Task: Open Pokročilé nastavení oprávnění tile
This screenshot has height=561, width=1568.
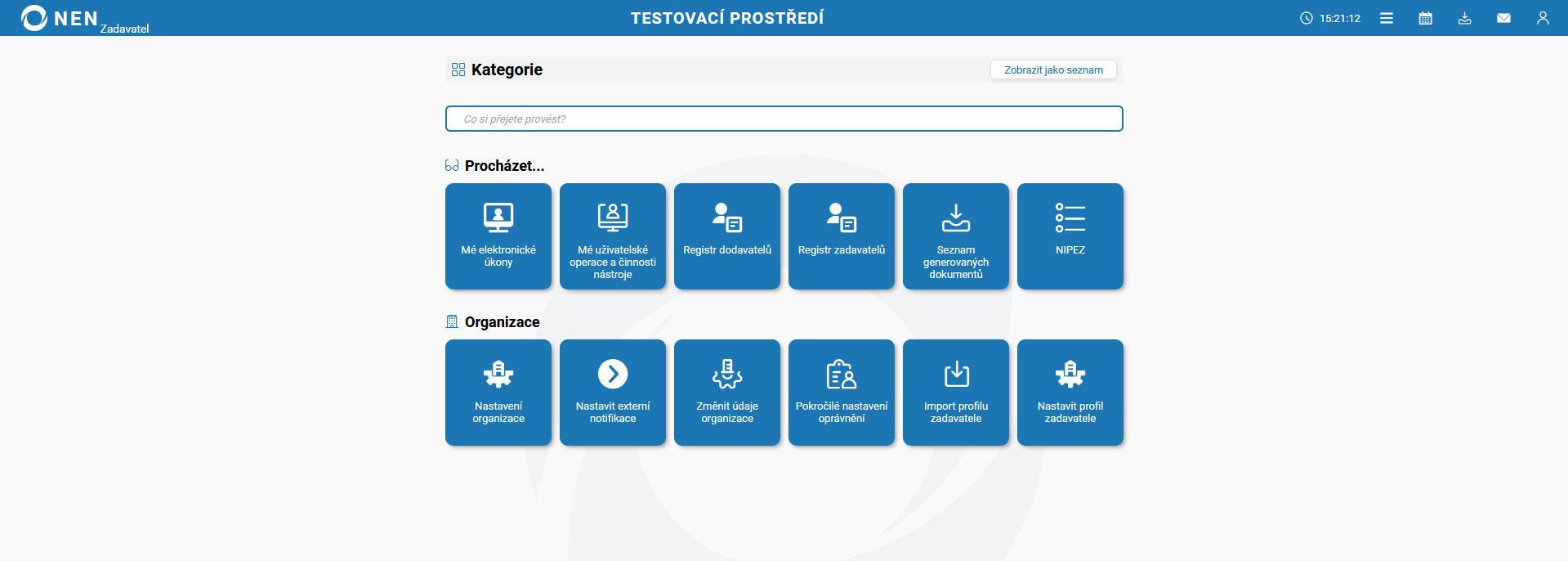Action: 842,393
